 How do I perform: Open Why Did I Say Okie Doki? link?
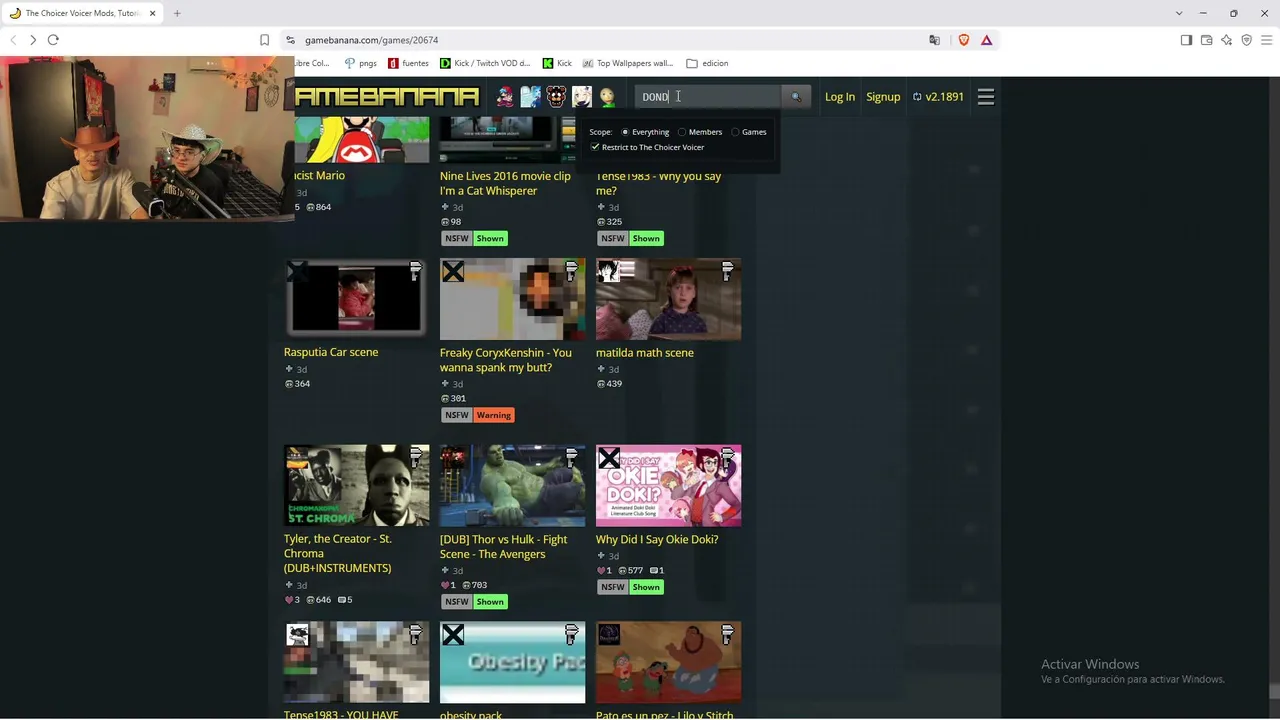pos(657,539)
